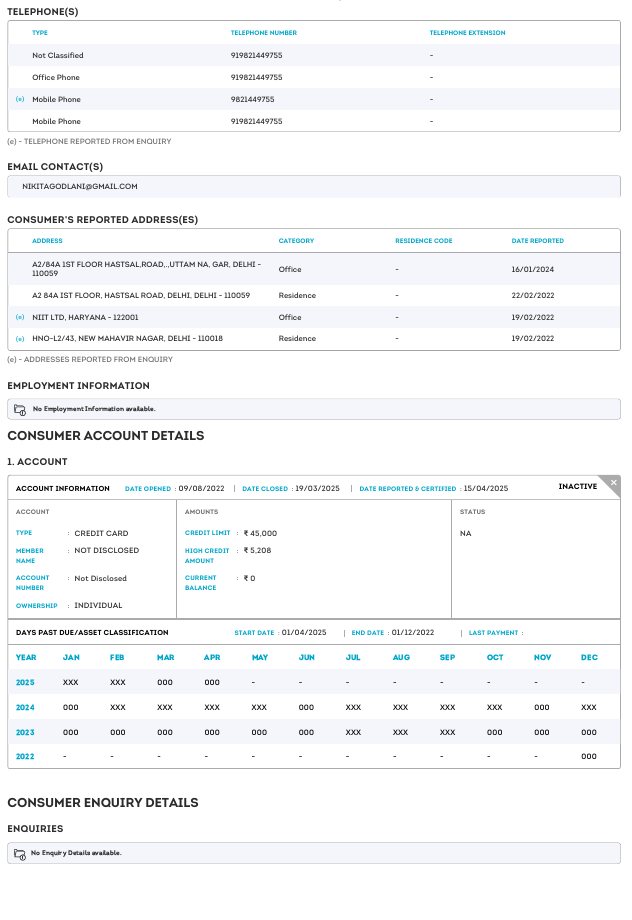Click the (e) marker beside HNO-L2/43 address

click(x=20, y=339)
